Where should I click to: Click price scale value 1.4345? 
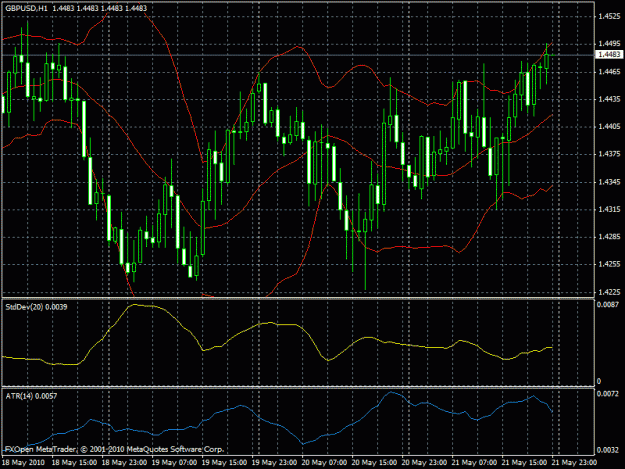click(609, 182)
